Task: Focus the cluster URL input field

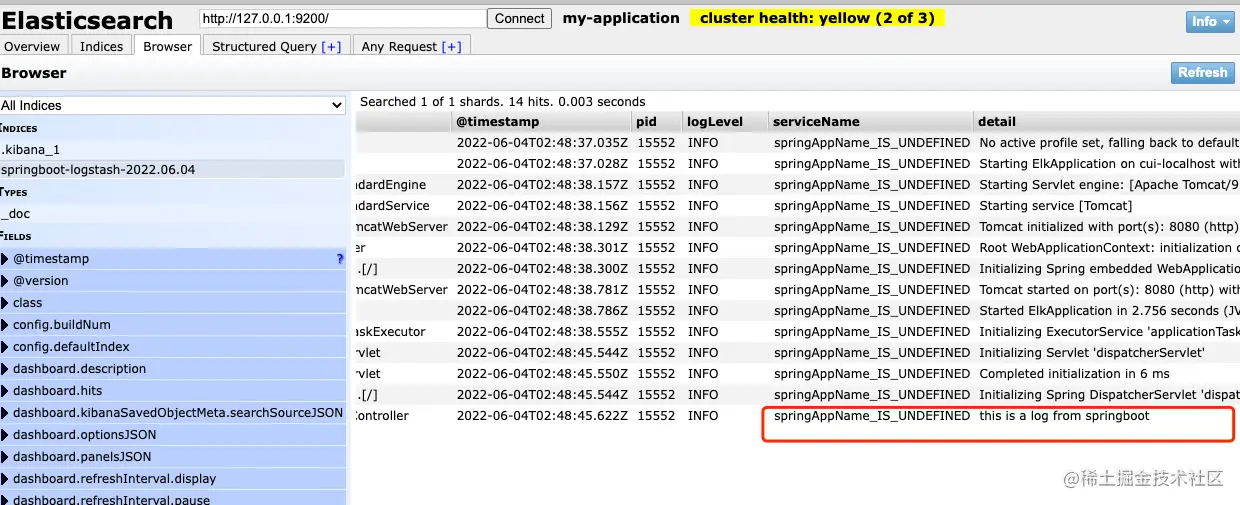Action: pos(342,18)
